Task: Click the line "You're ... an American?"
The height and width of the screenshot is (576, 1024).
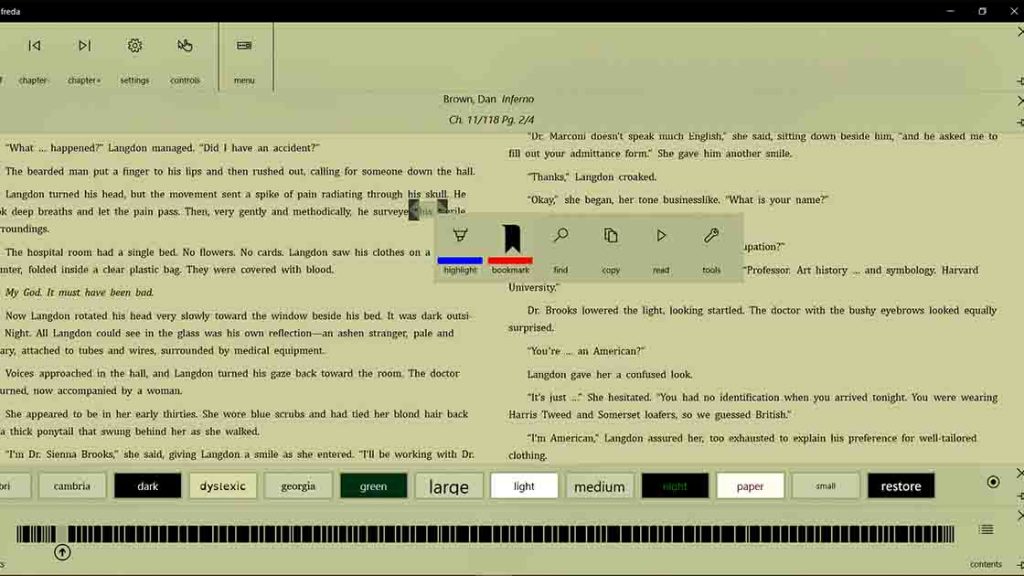Action: point(586,351)
